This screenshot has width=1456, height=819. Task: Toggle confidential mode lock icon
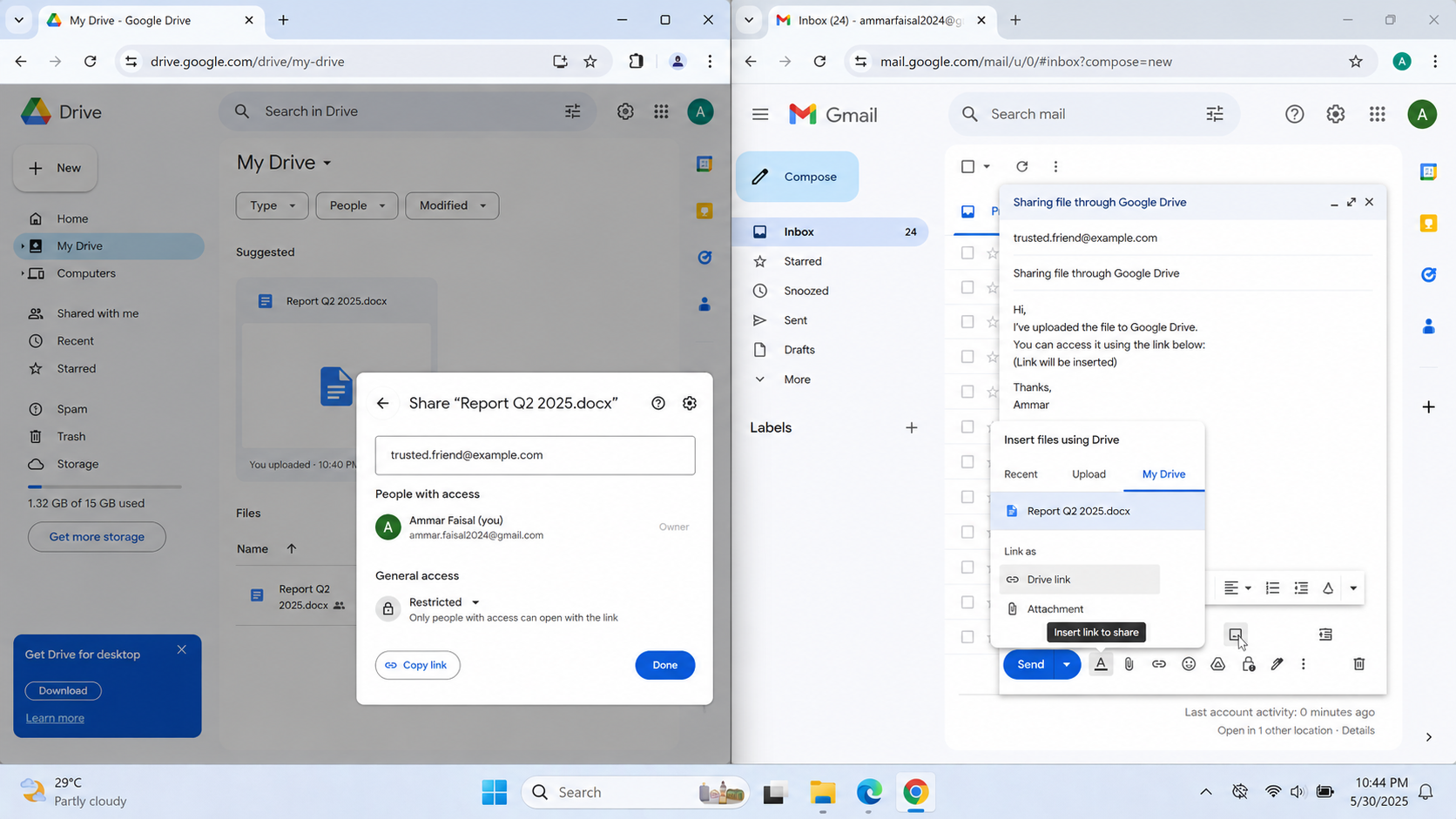1248,664
